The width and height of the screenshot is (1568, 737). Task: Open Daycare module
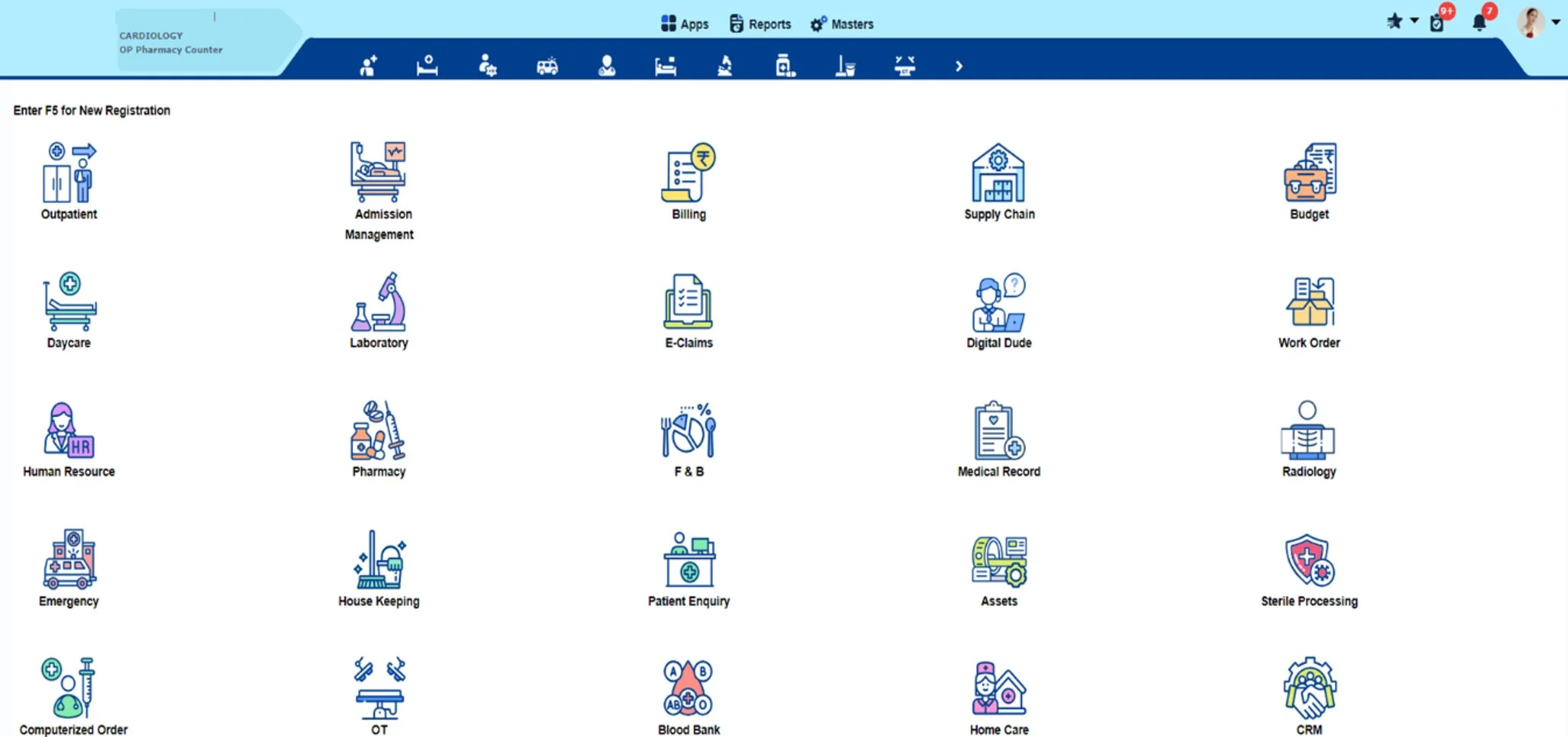click(69, 310)
